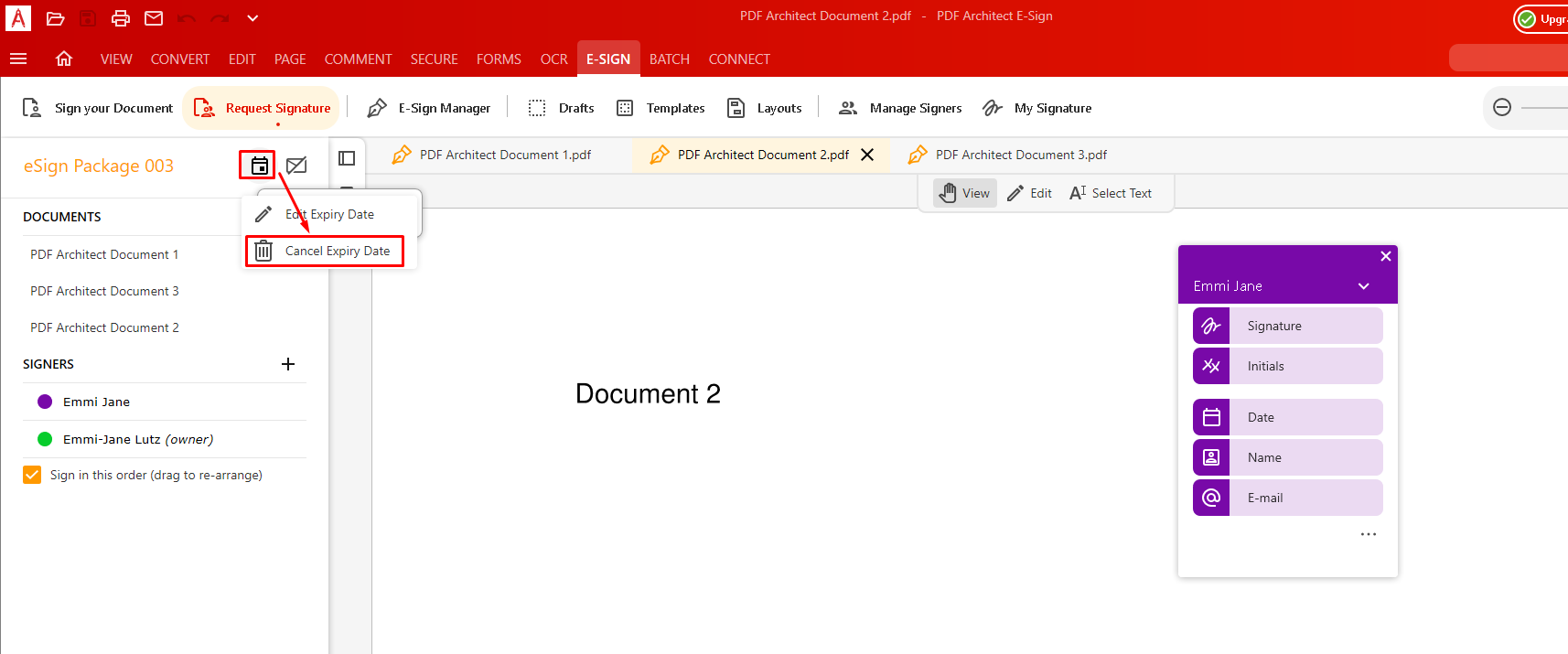Click Request Signature button
Image resolution: width=1568 pixels, height=654 pixels.
click(262, 108)
